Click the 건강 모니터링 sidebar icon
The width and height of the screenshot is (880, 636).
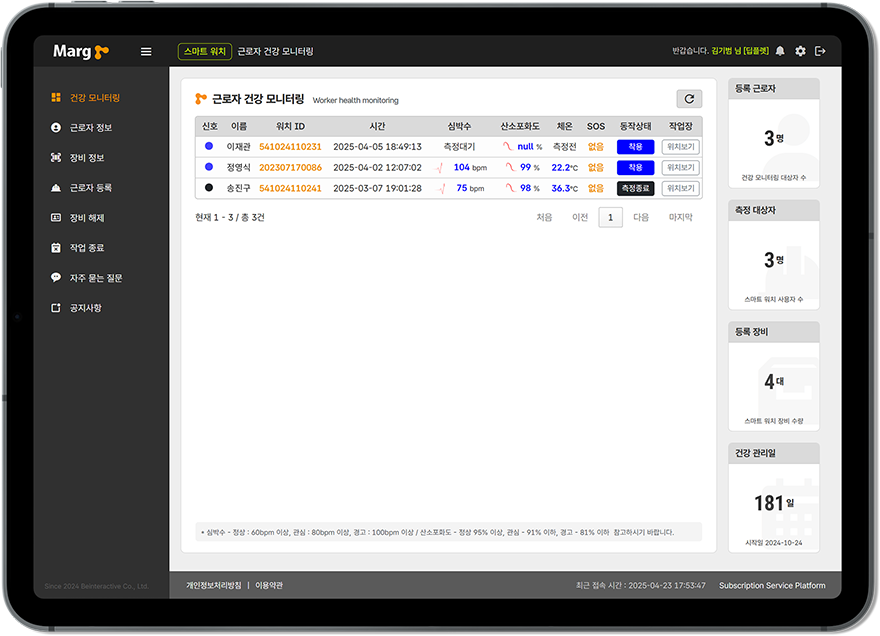click(56, 98)
